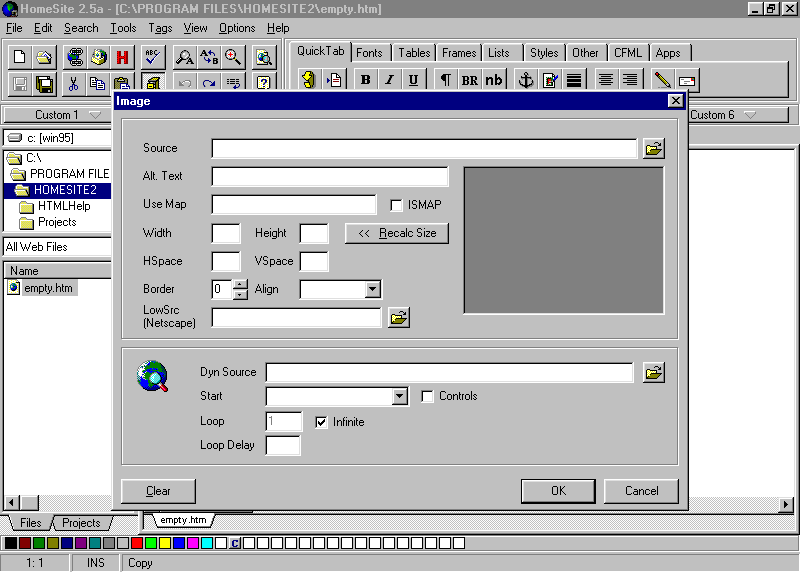Check the Controls checkbox

point(428,397)
